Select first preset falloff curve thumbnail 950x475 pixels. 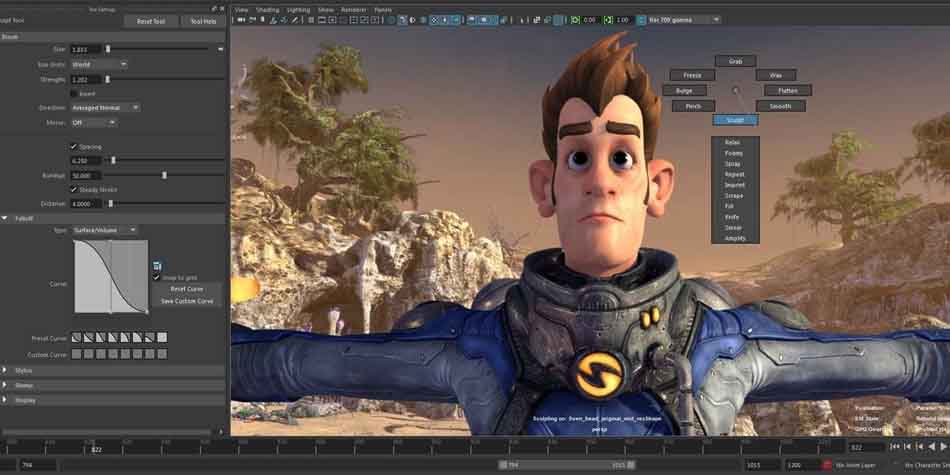click(76, 337)
